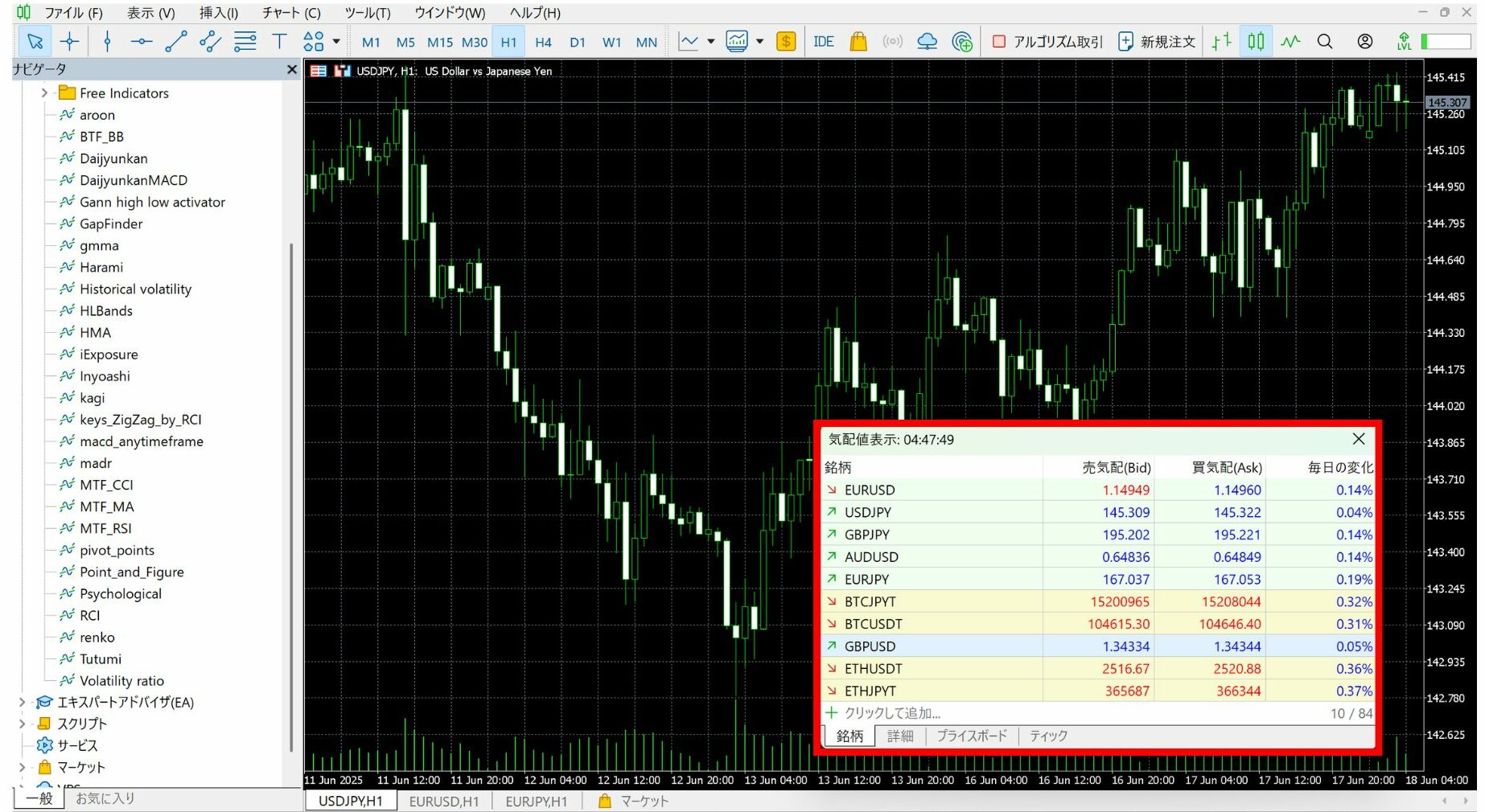Viewport: 1485px width, 812px height.
Task: Click the search magnifier icon
Action: pyautogui.click(x=1324, y=42)
